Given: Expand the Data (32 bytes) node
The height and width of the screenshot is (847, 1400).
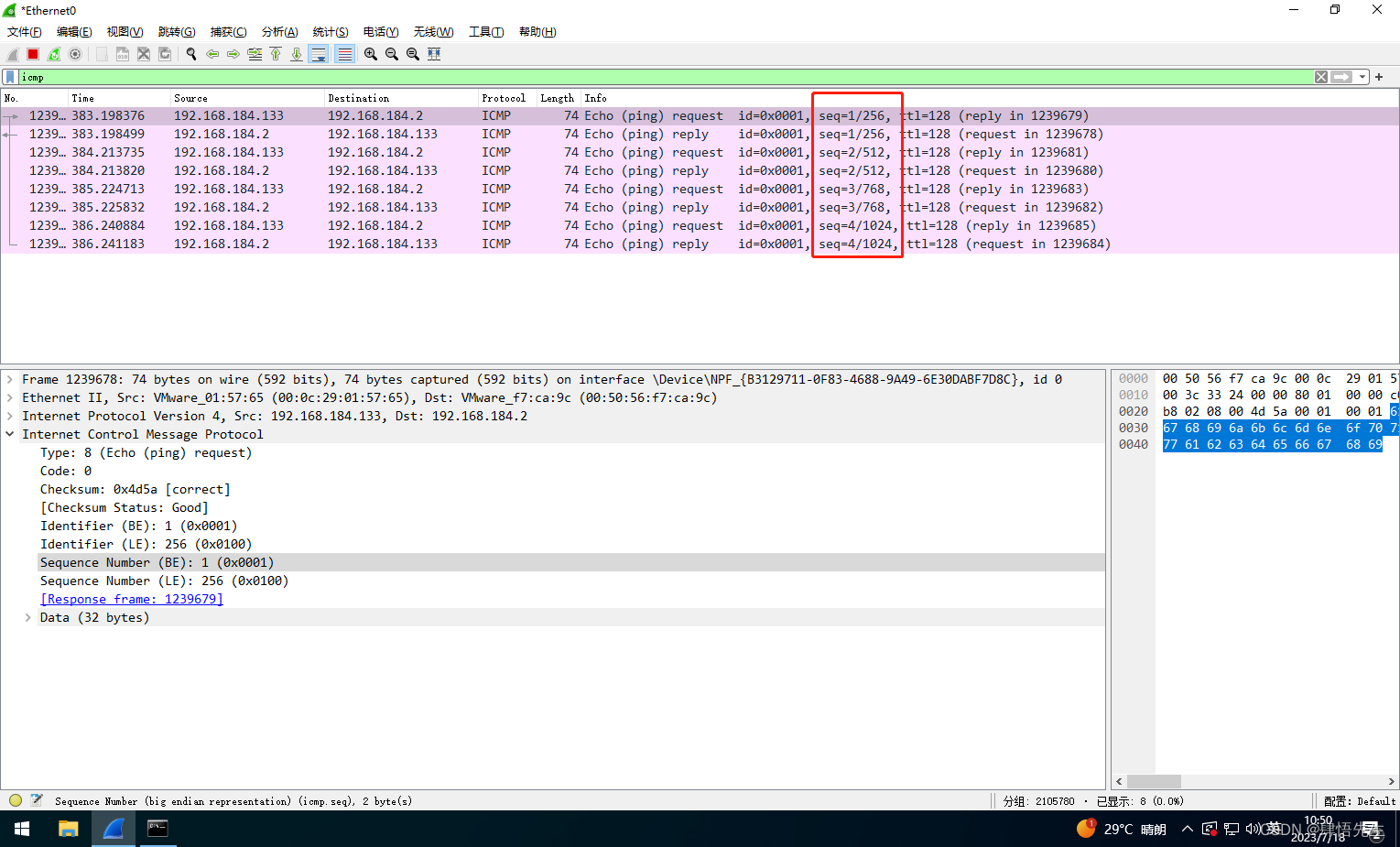Looking at the screenshot, I should pos(28,617).
